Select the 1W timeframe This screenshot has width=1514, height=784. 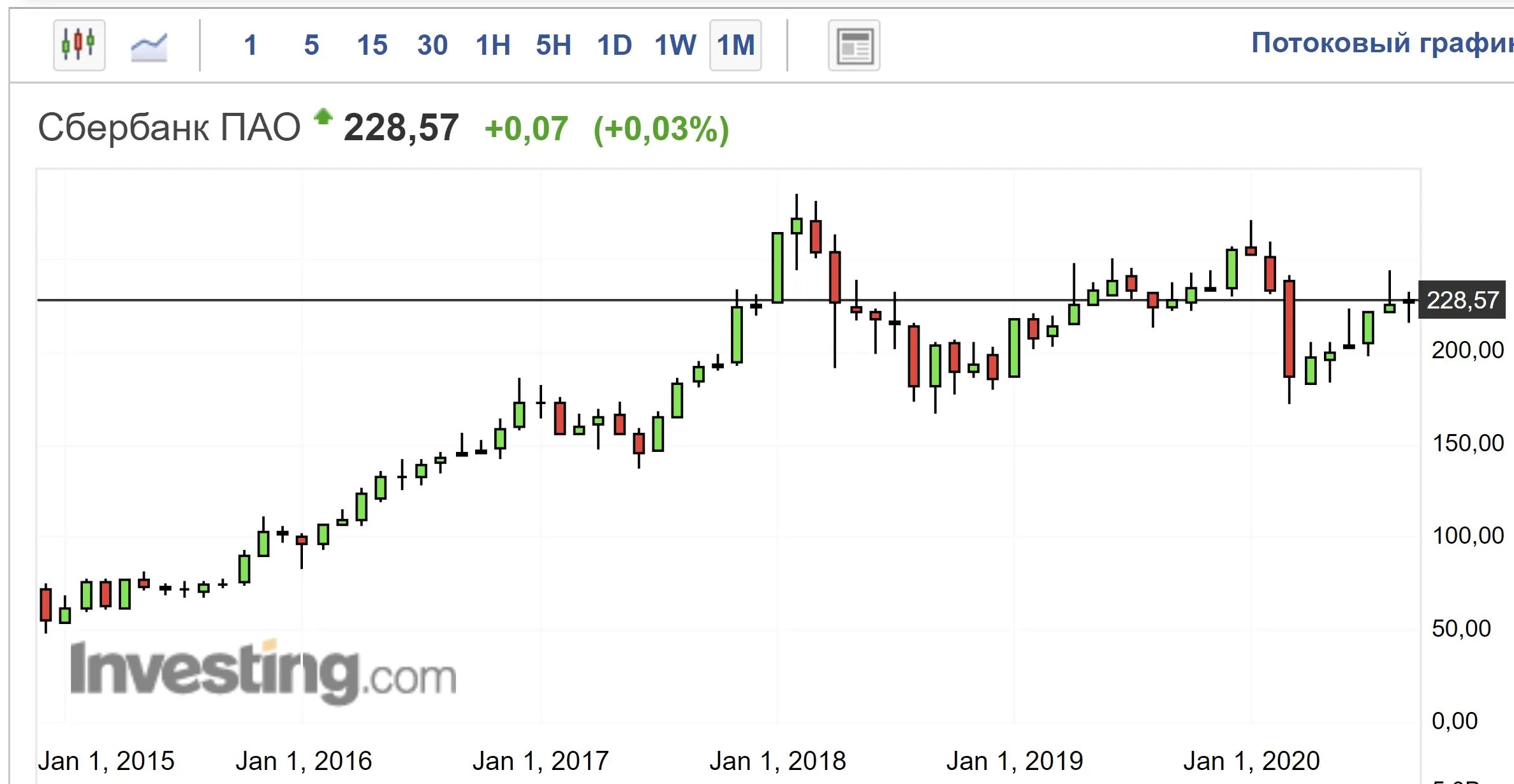pos(675,45)
